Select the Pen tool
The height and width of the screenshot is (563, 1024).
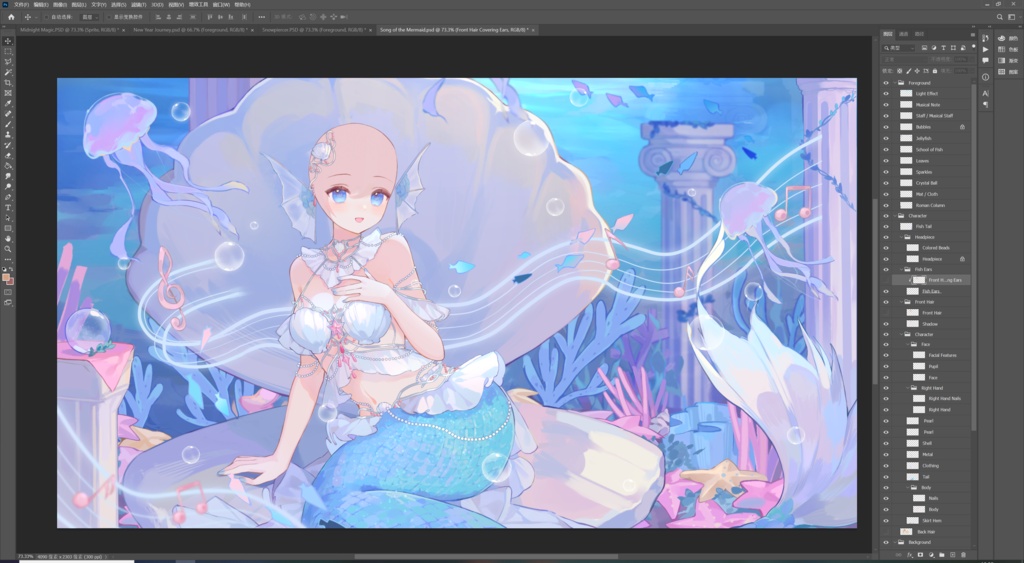8,197
